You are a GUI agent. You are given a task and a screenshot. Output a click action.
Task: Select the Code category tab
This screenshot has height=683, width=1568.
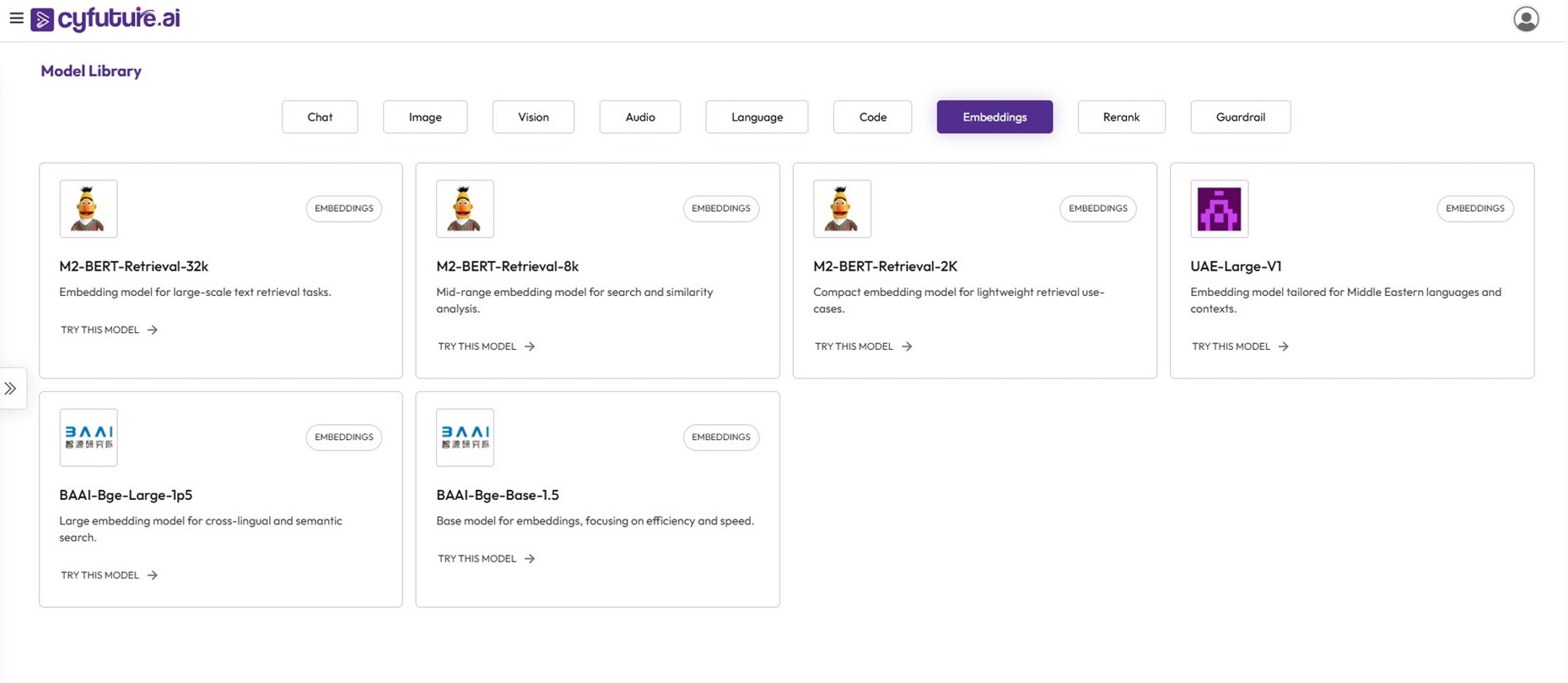[872, 117]
